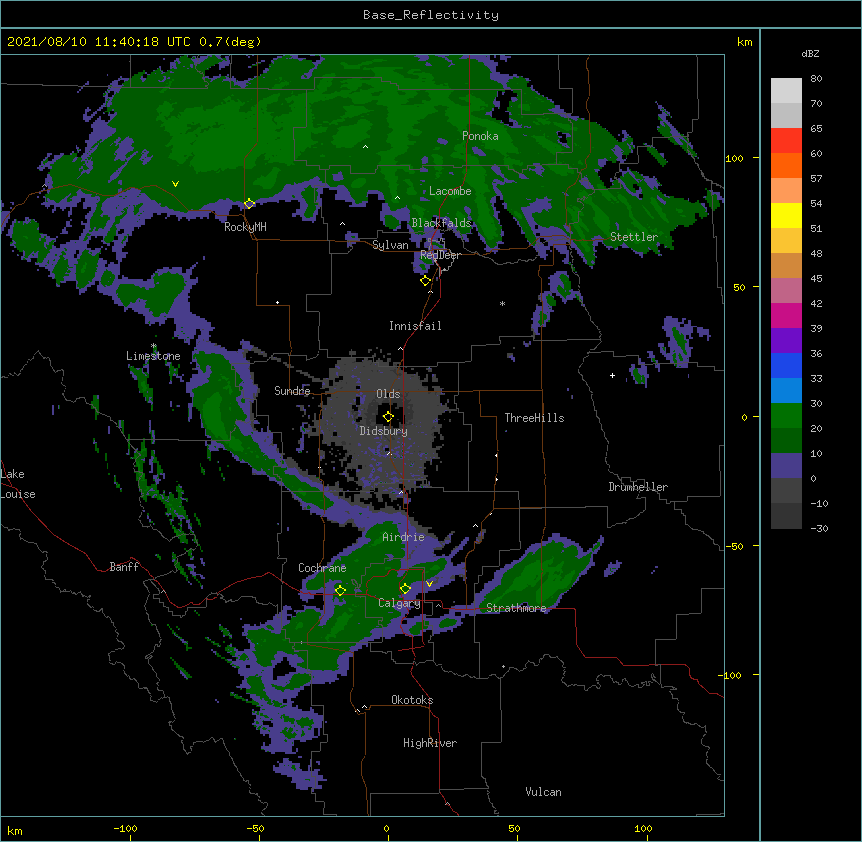
Task: Pick the blue 33-36 dBZ legend swatch
Action: [786, 365]
